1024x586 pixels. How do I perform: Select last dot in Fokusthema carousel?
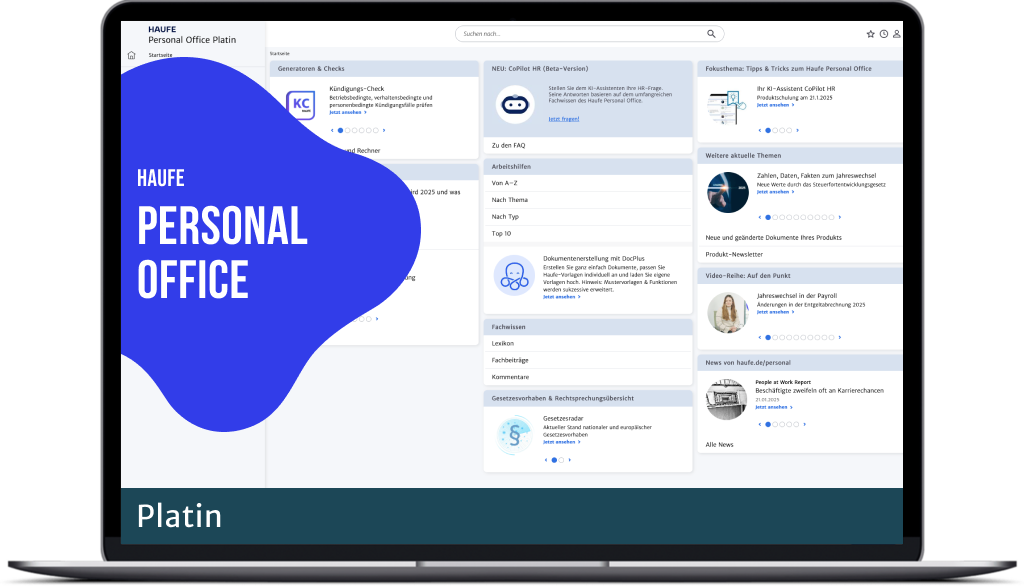pos(789,131)
